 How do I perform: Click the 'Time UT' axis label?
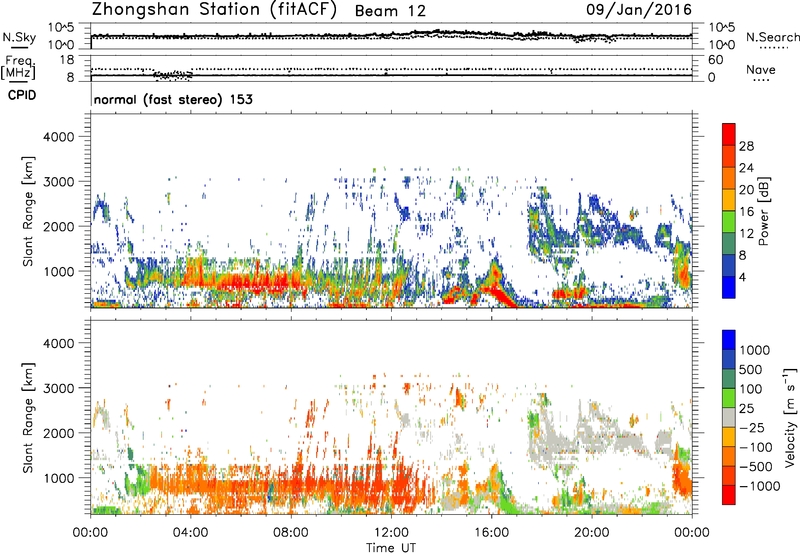pyautogui.click(x=391, y=548)
